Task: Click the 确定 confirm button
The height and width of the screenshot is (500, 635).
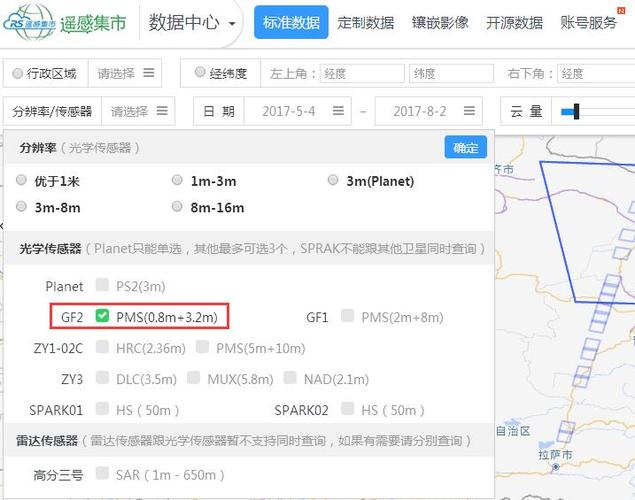Action: point(465,147)
